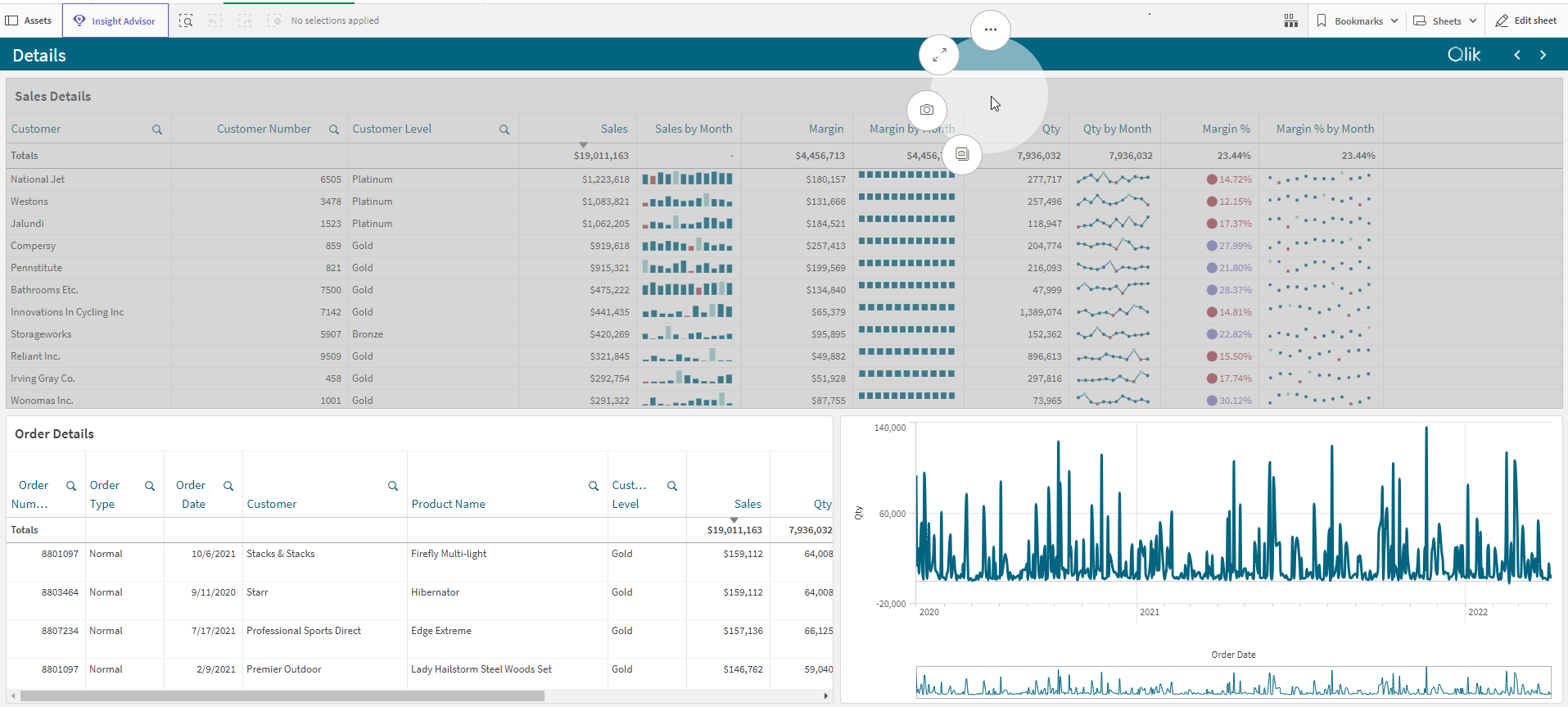
Task: Click the Order Details title
Action: 54,433
